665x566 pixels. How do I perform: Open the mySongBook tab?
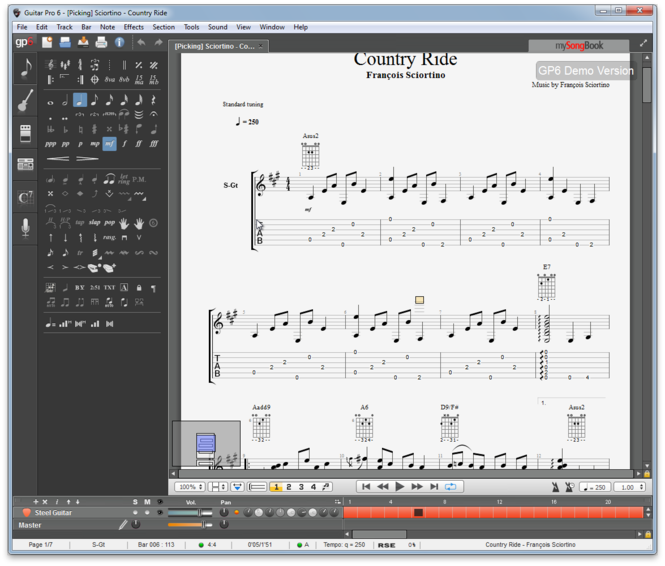pos(578,46)
